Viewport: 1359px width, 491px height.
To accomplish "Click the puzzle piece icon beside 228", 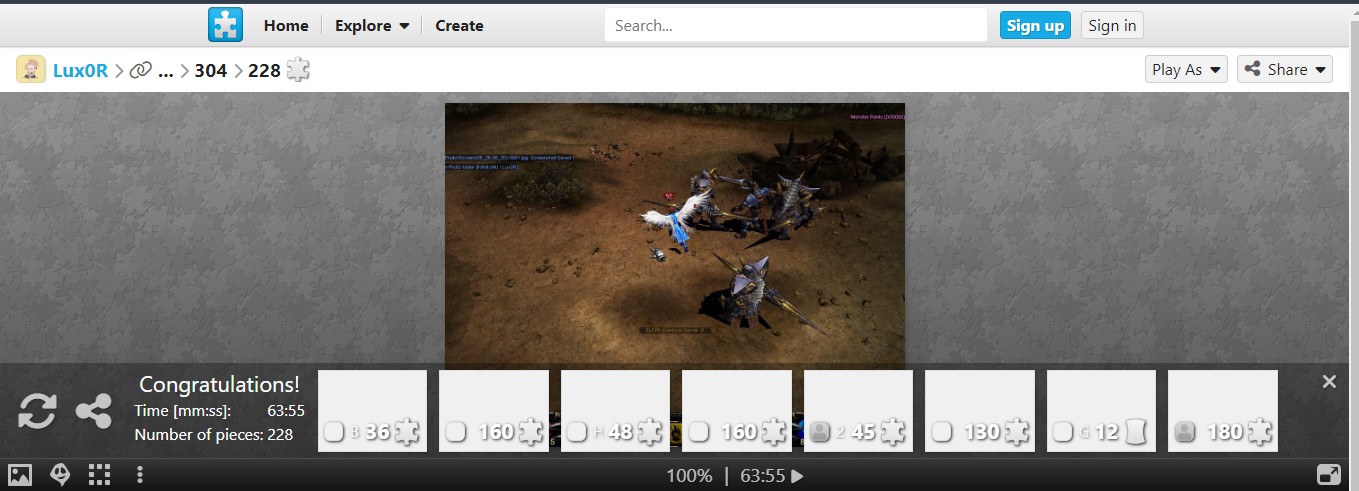I will point(298,69).
